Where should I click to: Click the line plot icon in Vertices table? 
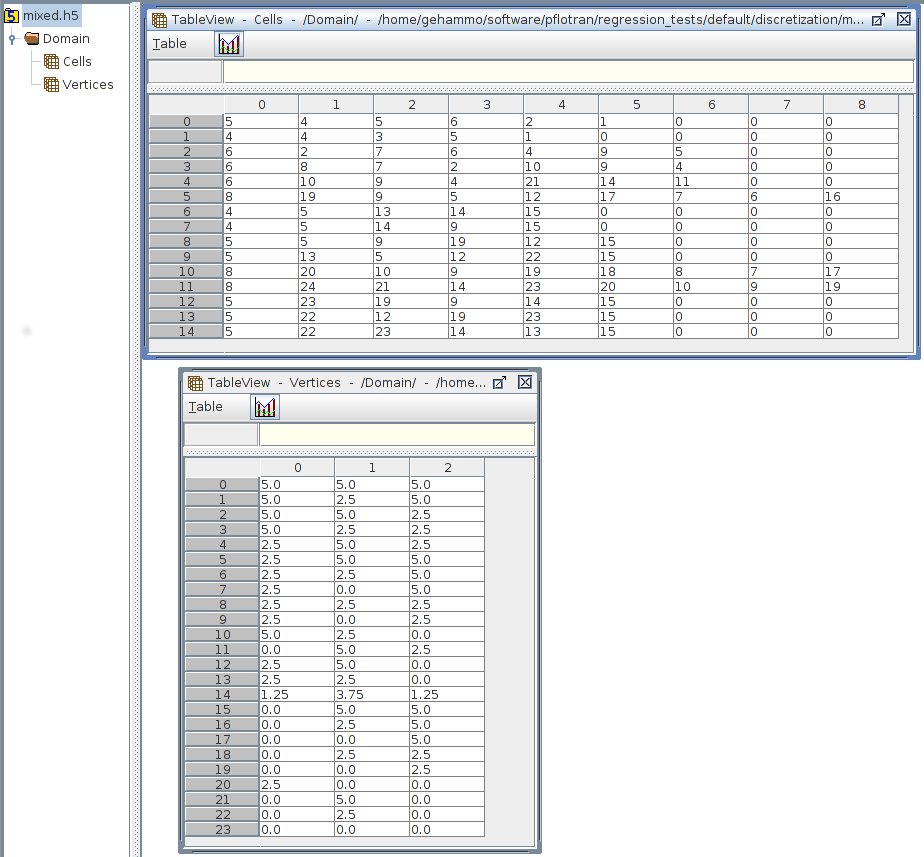(x=265, y=407)
